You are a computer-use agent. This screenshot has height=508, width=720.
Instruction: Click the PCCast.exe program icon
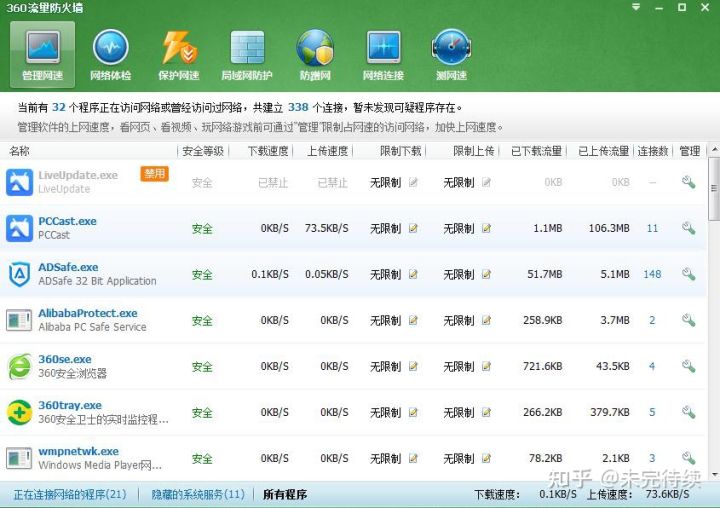(x=19, y=228)
